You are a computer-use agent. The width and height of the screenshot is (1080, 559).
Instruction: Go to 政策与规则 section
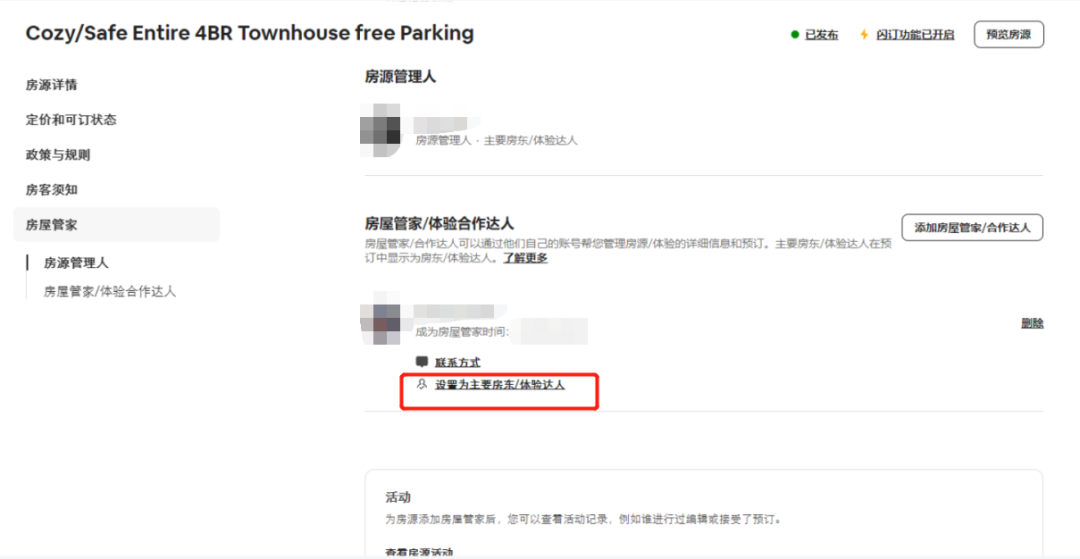(58, 155)
